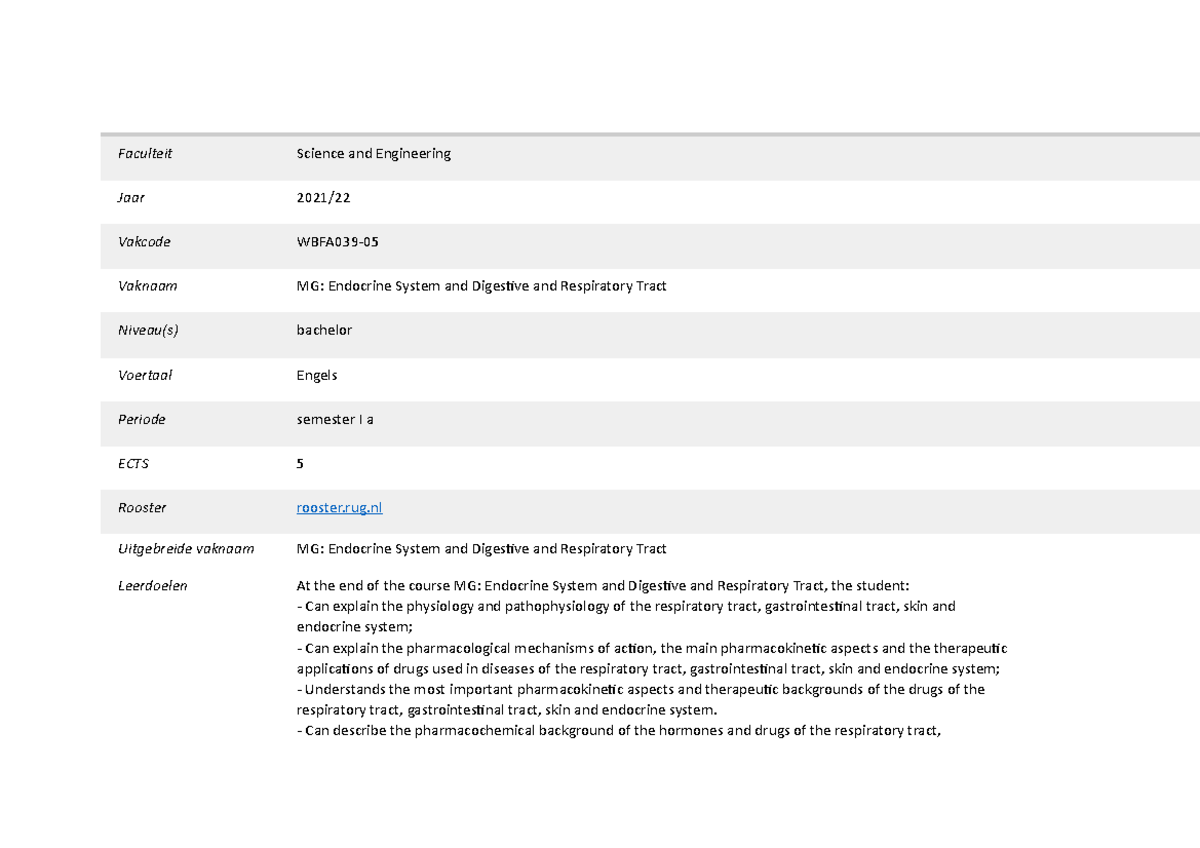The width and height of the screenshot is (1200, 848).
Task: Click the Faculteit row label
Action: click(145, 153)
